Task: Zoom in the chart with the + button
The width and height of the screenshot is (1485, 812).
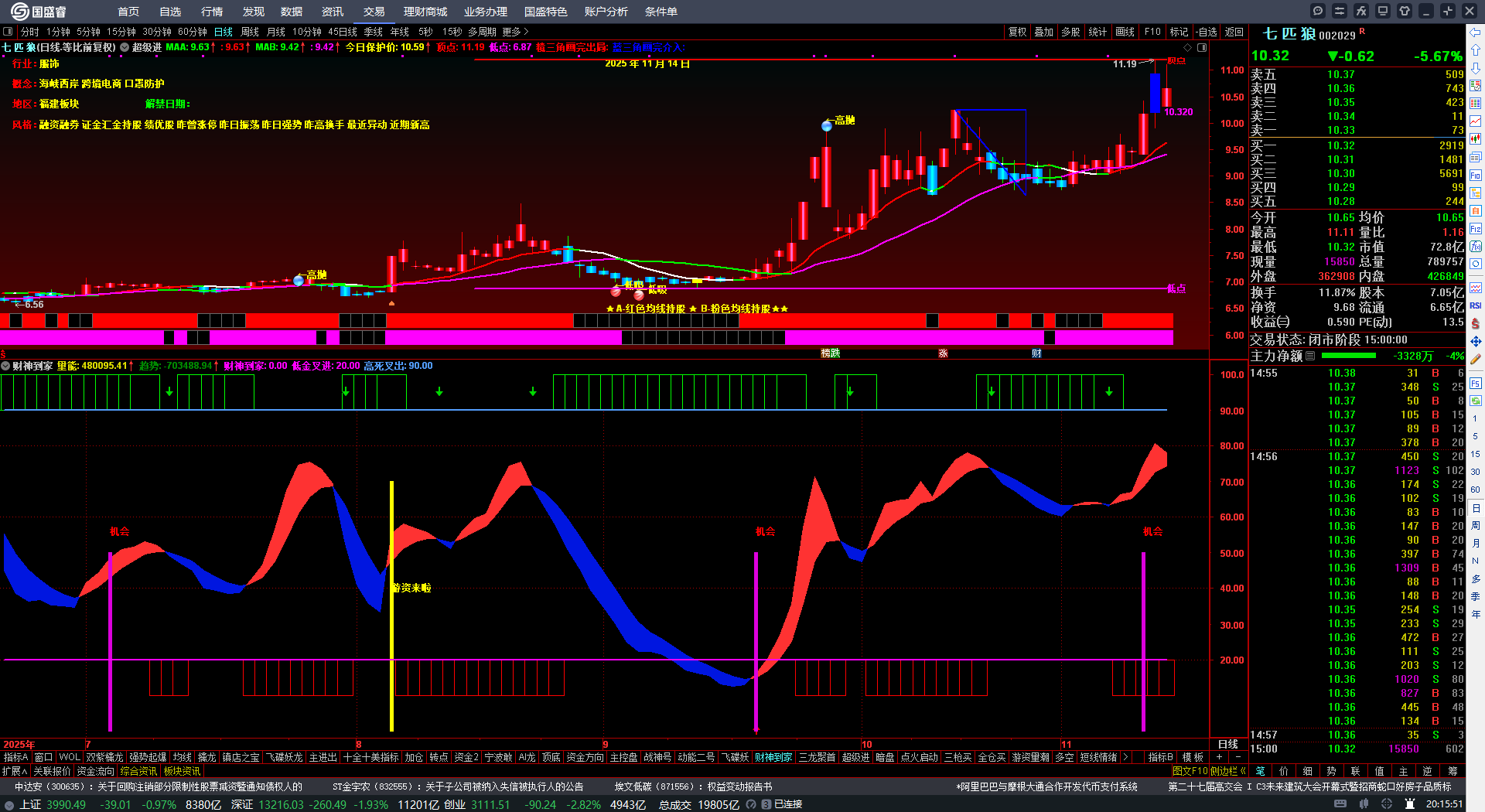Action: pyautogui.click(x=1219, y=757)
